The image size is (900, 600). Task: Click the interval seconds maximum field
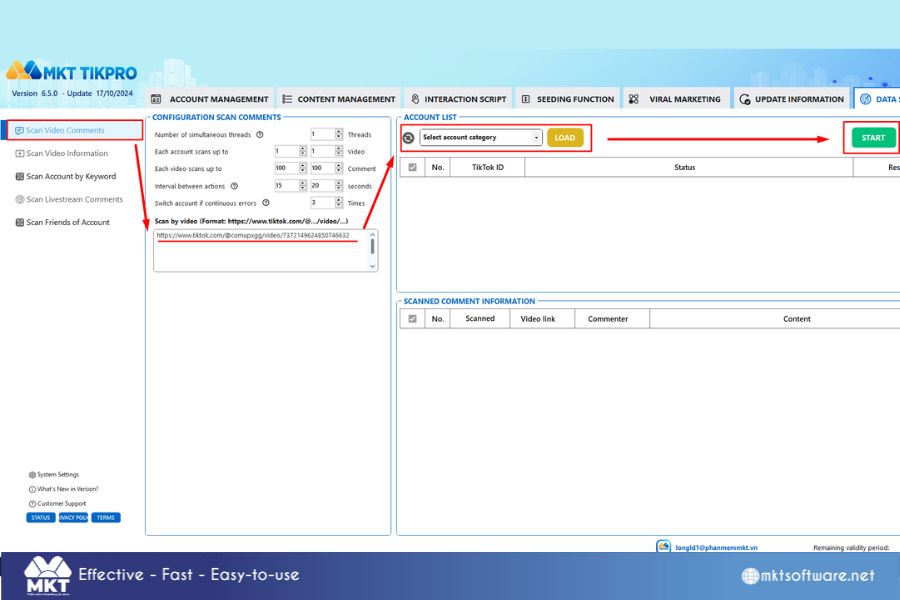click(x=323, y=185)
